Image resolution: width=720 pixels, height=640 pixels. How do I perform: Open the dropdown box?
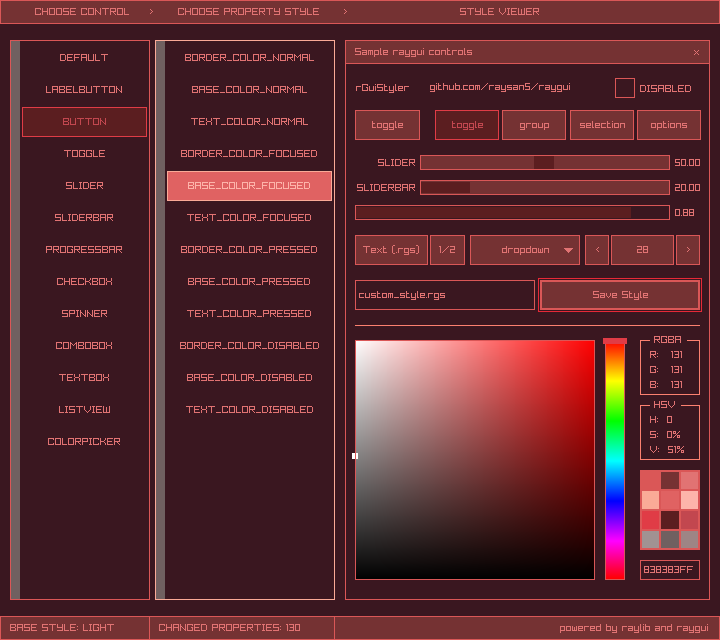[525, 250]
